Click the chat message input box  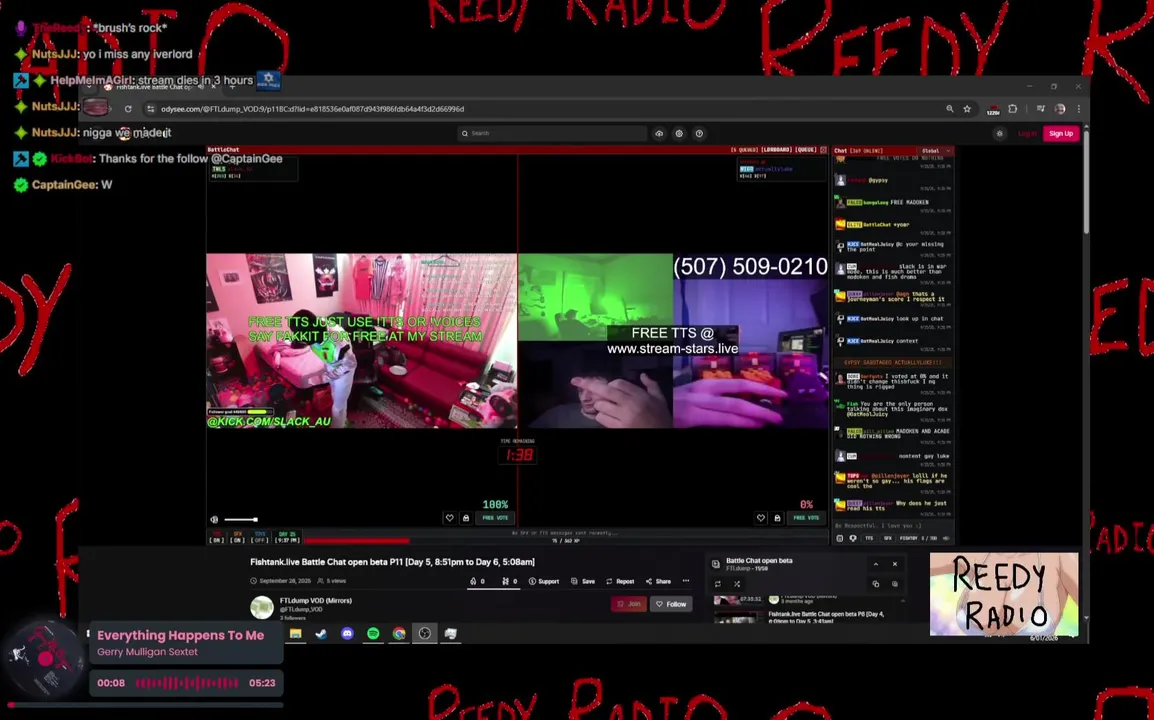coord(892,526)
